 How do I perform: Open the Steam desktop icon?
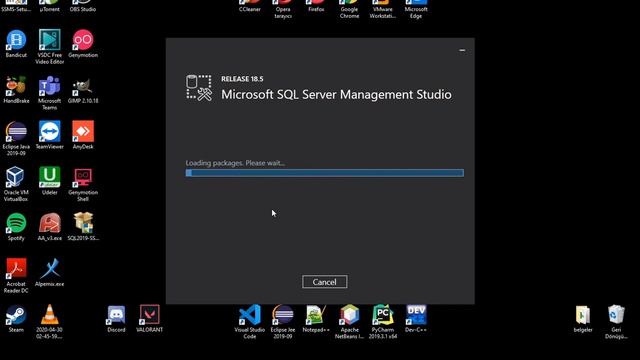16,315
